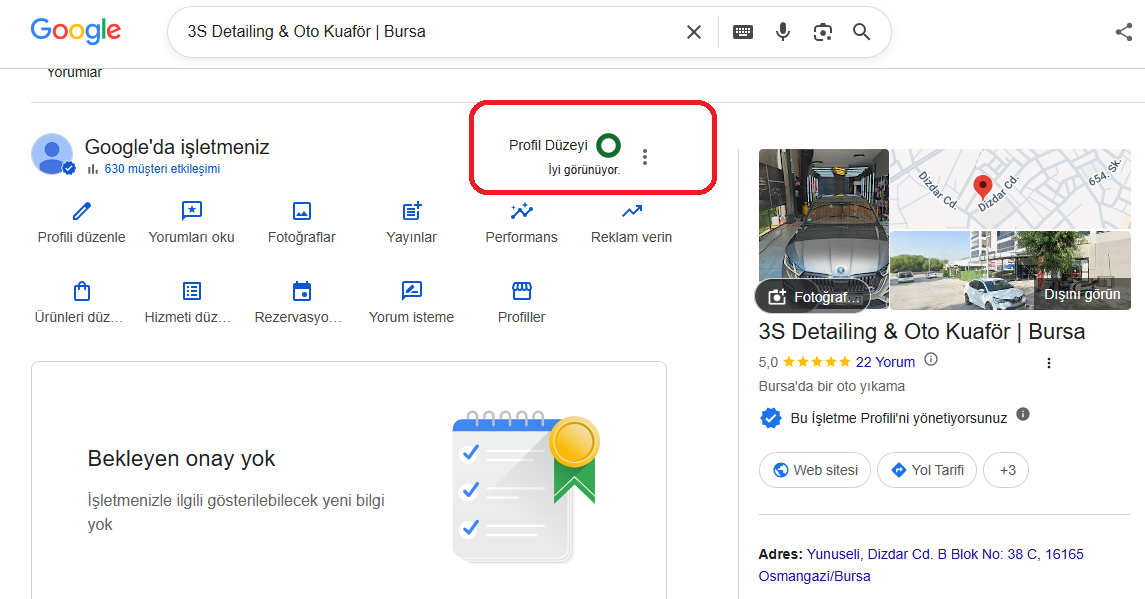The height and width of the screenshot is (599, 1145).
Task: Click info icon beside 22 Yorum
Action: [x=931, y=359]
